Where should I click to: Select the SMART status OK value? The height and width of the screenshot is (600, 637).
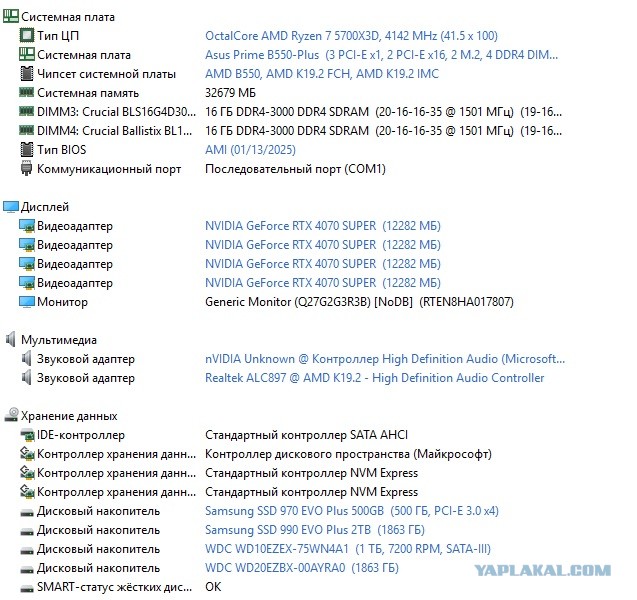(x=213, y=587)
